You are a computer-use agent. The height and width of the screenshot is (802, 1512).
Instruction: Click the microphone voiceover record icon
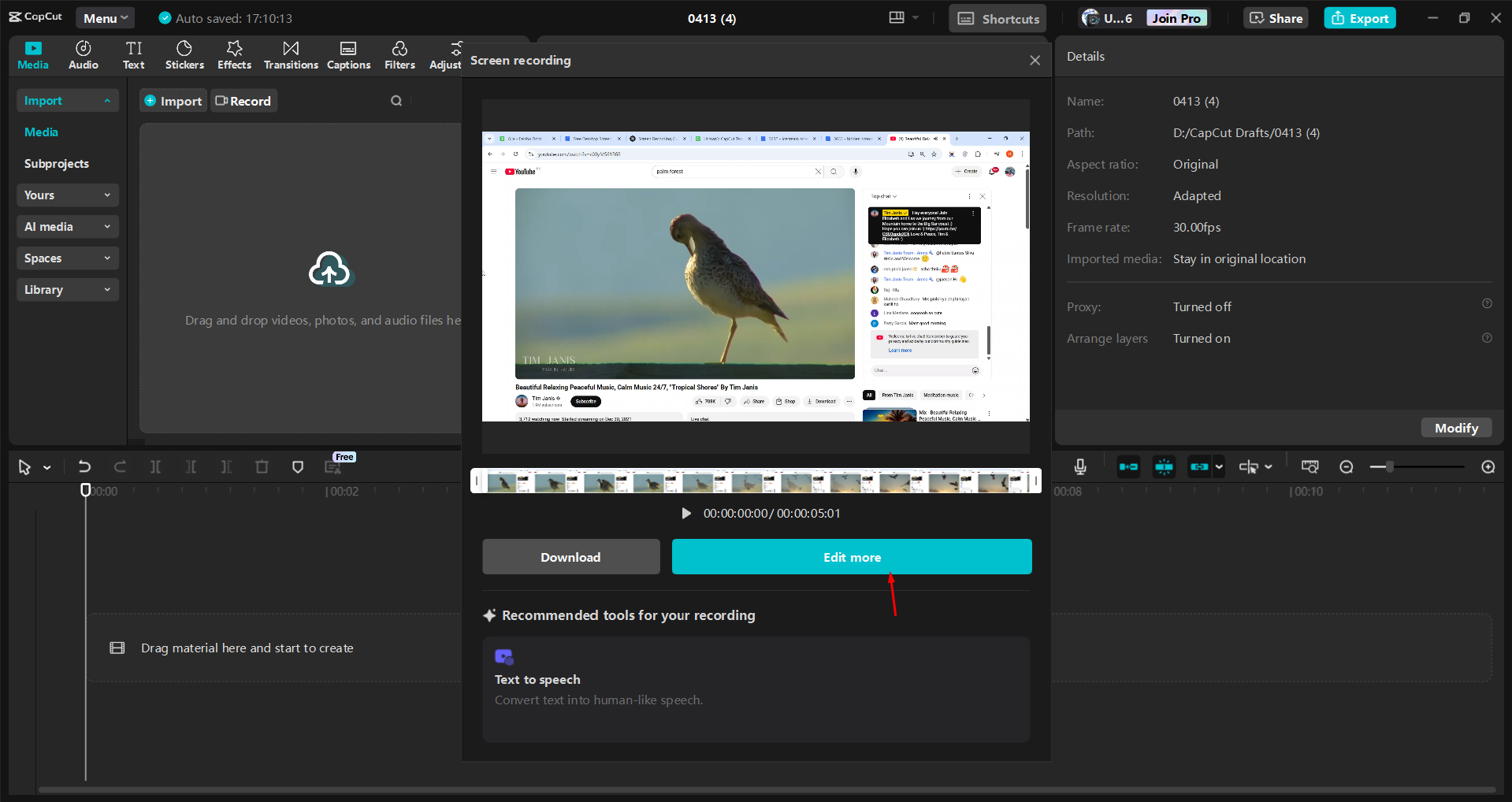click(1080, 467)
